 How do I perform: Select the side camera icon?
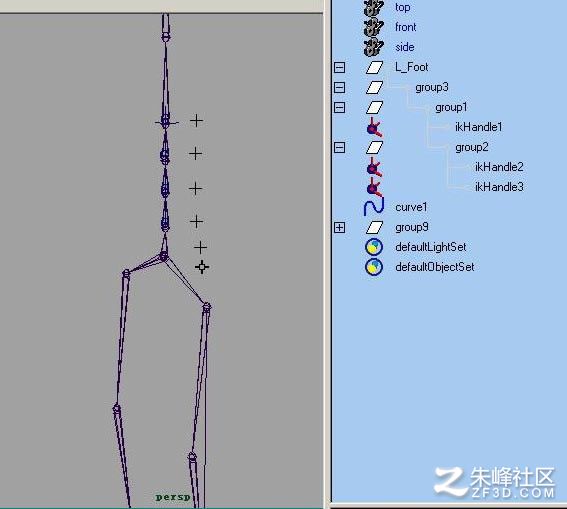point(374,47)
